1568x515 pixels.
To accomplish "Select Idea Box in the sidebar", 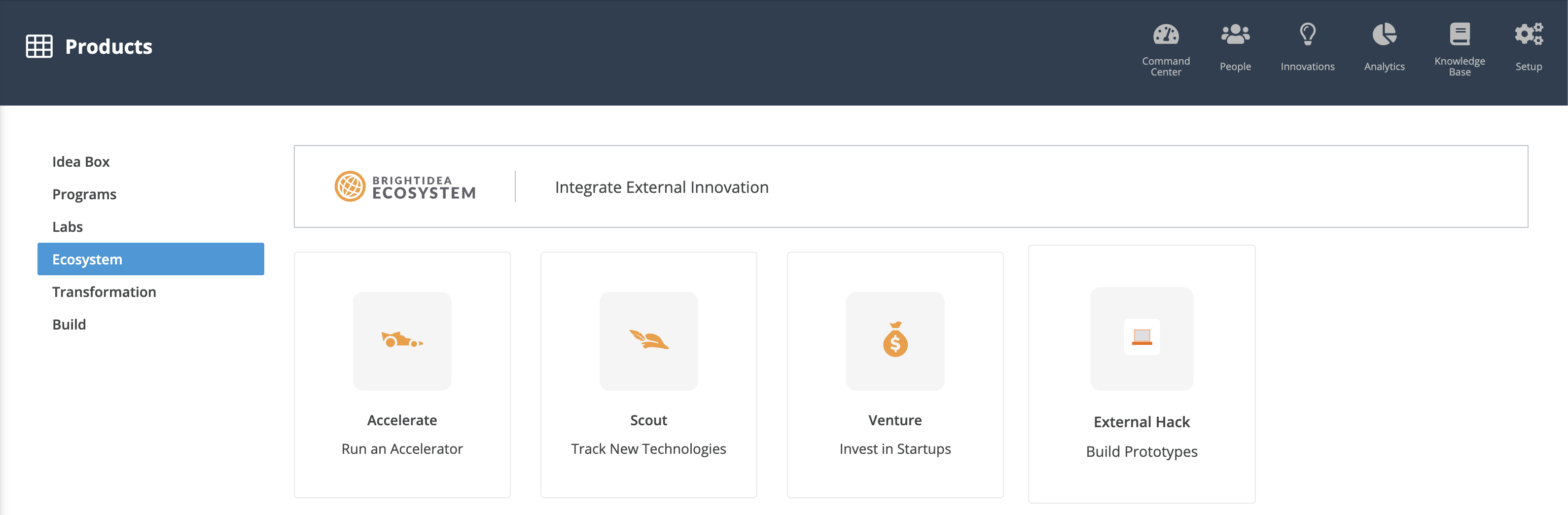I will tap(81, 161).
